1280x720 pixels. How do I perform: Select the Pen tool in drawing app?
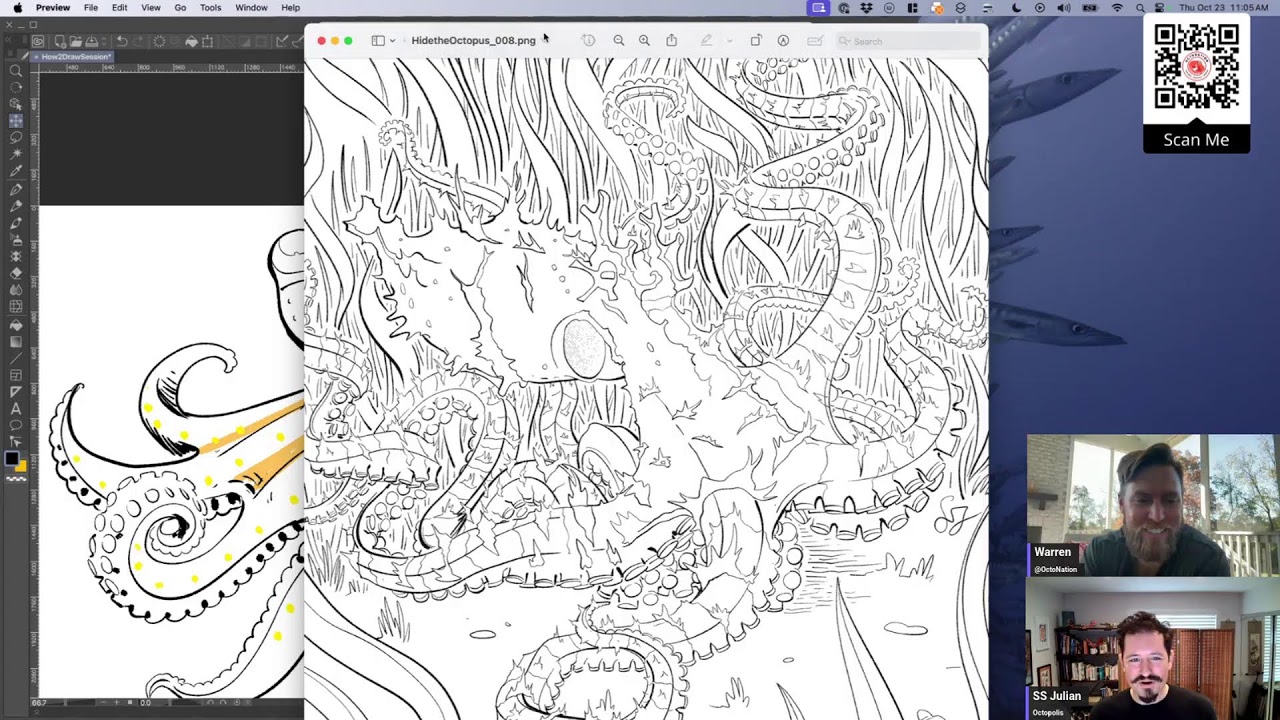16,190
